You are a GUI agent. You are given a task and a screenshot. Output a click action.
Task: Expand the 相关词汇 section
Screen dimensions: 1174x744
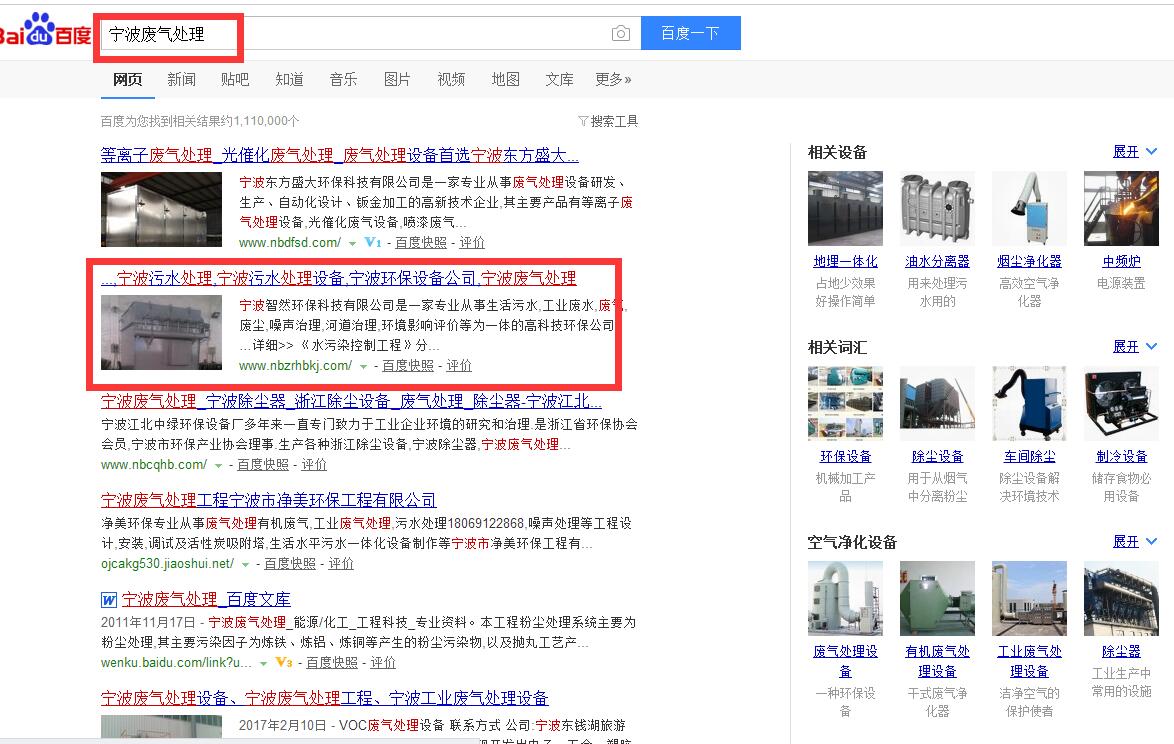(1135, 347)
